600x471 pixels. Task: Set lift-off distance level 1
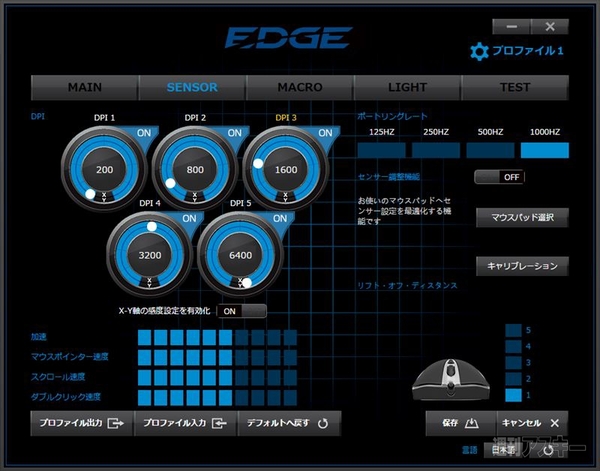tap(513, 395)
